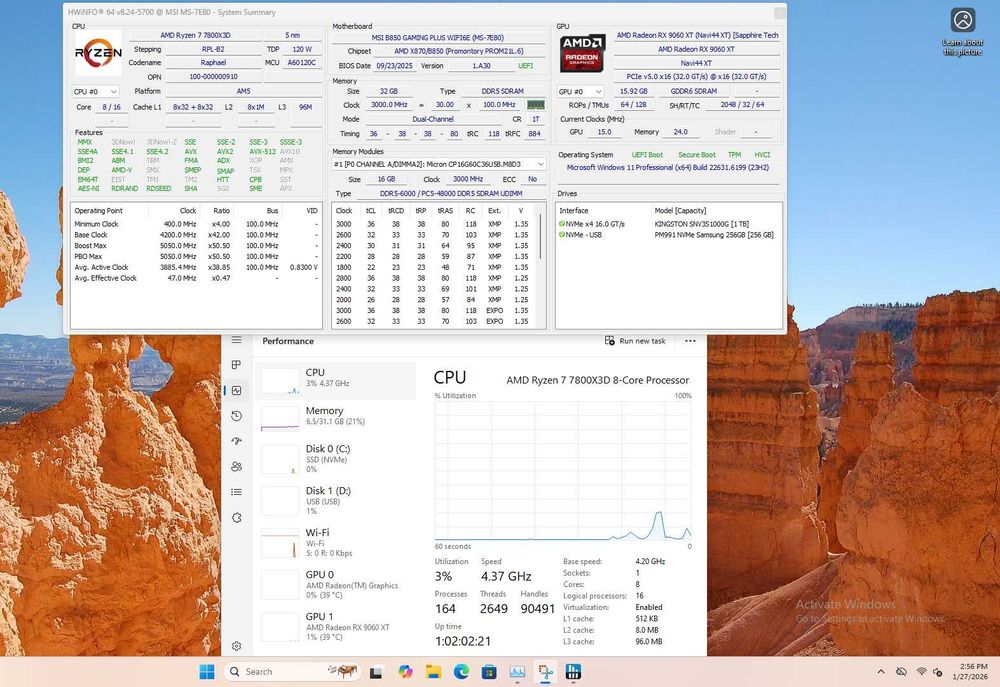
Task: Click the DDR5-6000 / PC5-48000 type field
Action: point(451,193)
